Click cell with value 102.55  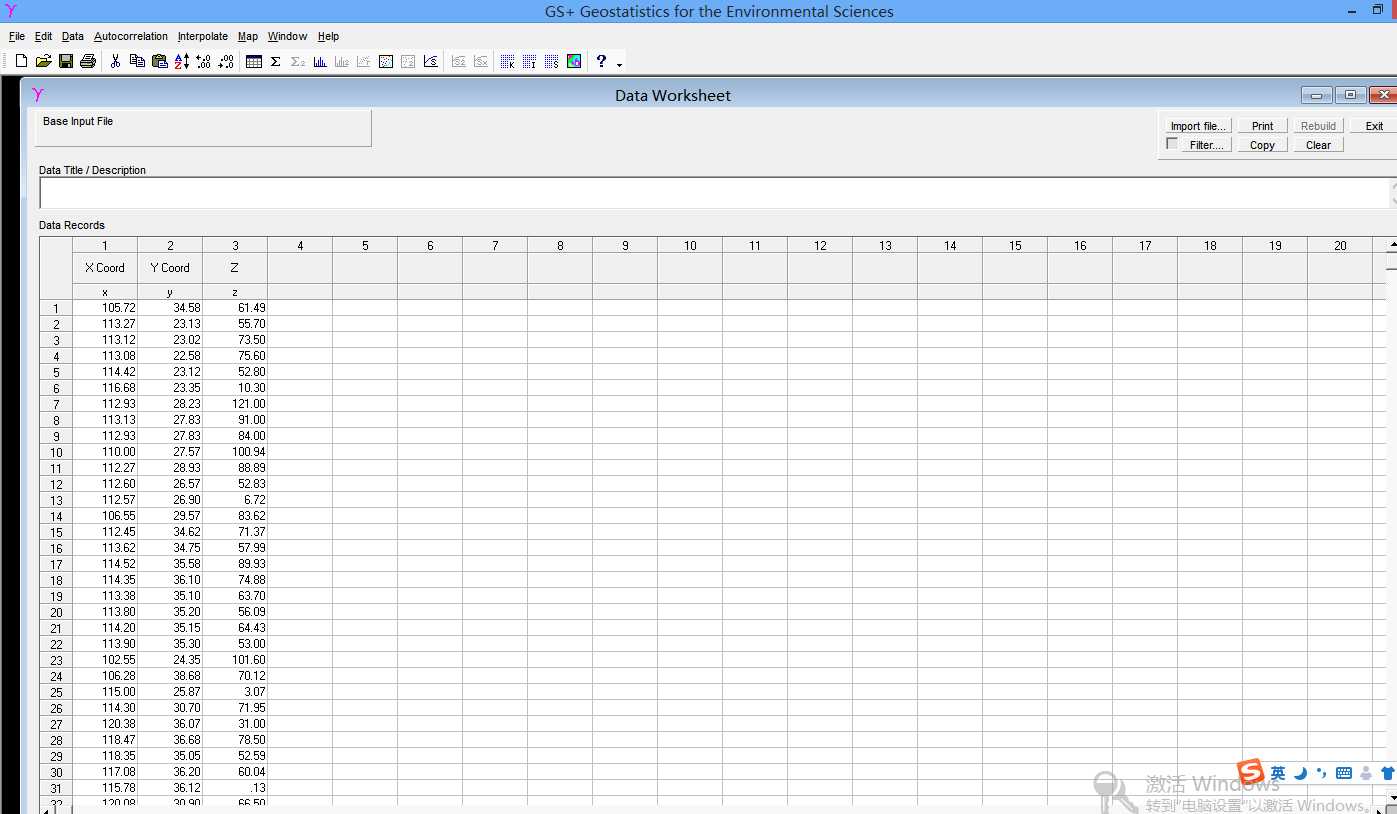(x=105, y=660)
